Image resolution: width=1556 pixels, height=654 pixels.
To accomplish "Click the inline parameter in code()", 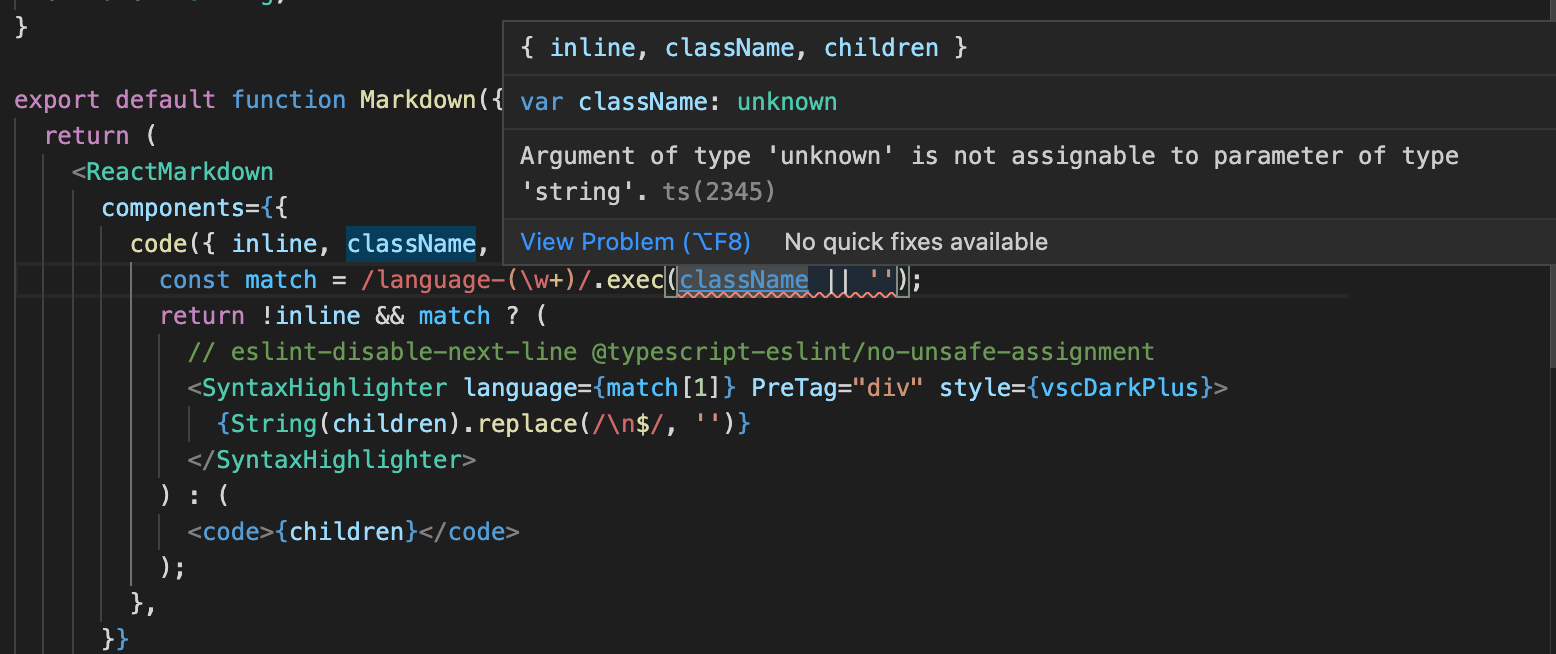I will 274,244.
